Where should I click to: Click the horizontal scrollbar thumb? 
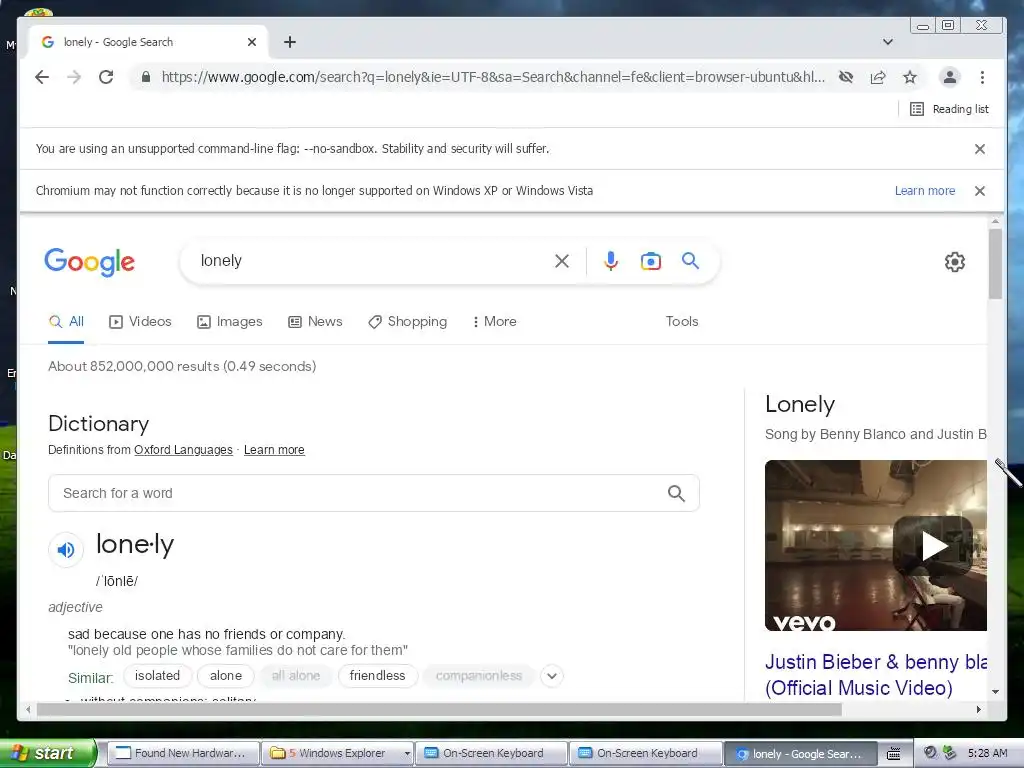coord(439,709)
